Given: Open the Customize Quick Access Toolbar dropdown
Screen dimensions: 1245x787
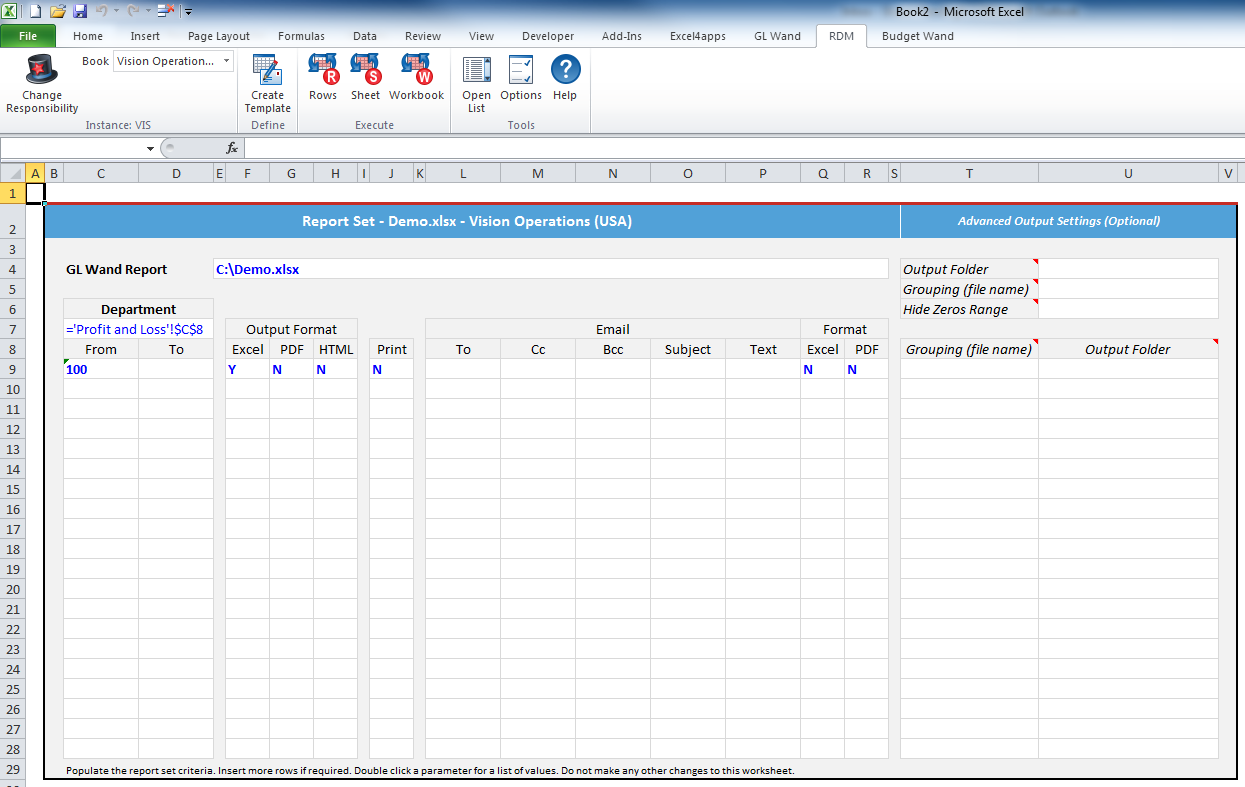Looking at the screenshot, I should point(189,12).
